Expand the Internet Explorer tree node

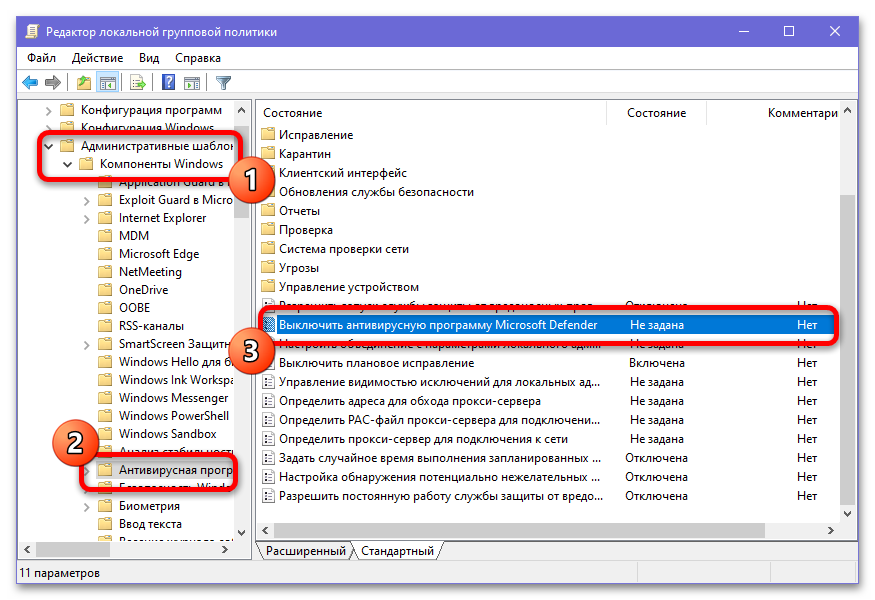click(x=86, y=219)
